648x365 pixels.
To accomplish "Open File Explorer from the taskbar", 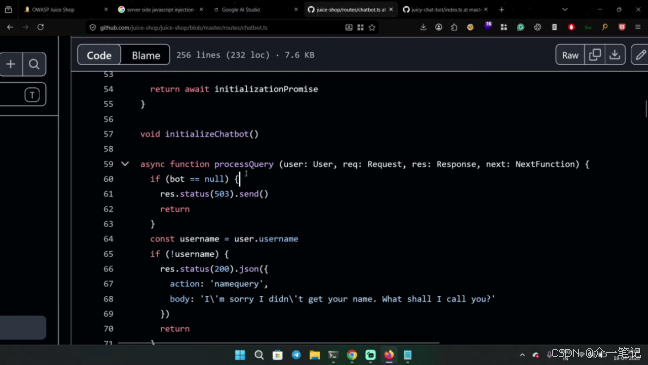I will pos(315,355).
